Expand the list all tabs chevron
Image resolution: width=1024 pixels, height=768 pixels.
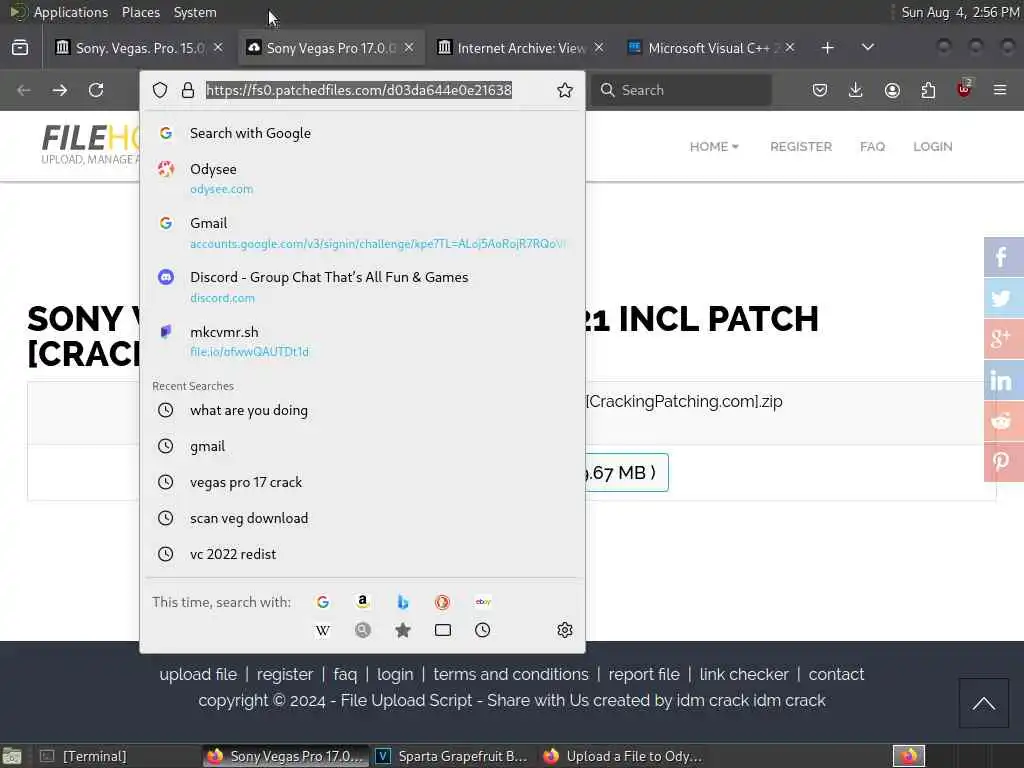(x=867, y=48)
